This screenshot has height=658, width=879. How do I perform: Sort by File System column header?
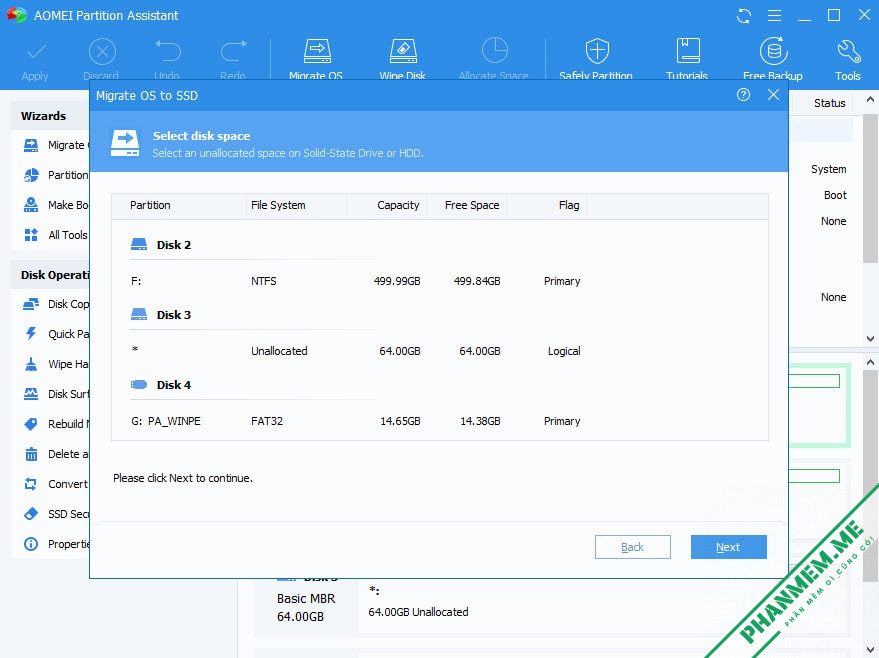(x=296, y=205)
